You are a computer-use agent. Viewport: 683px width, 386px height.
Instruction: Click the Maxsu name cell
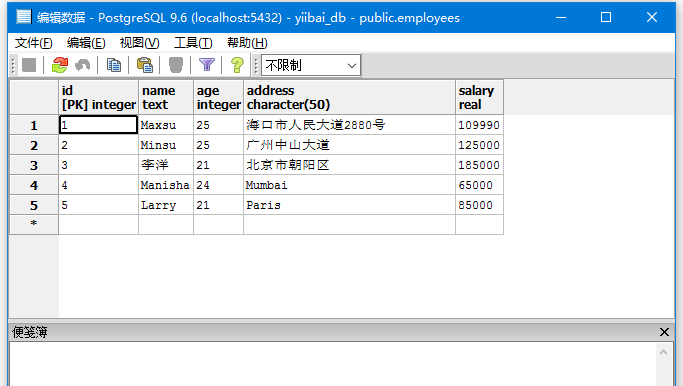(x=166, y=125)
